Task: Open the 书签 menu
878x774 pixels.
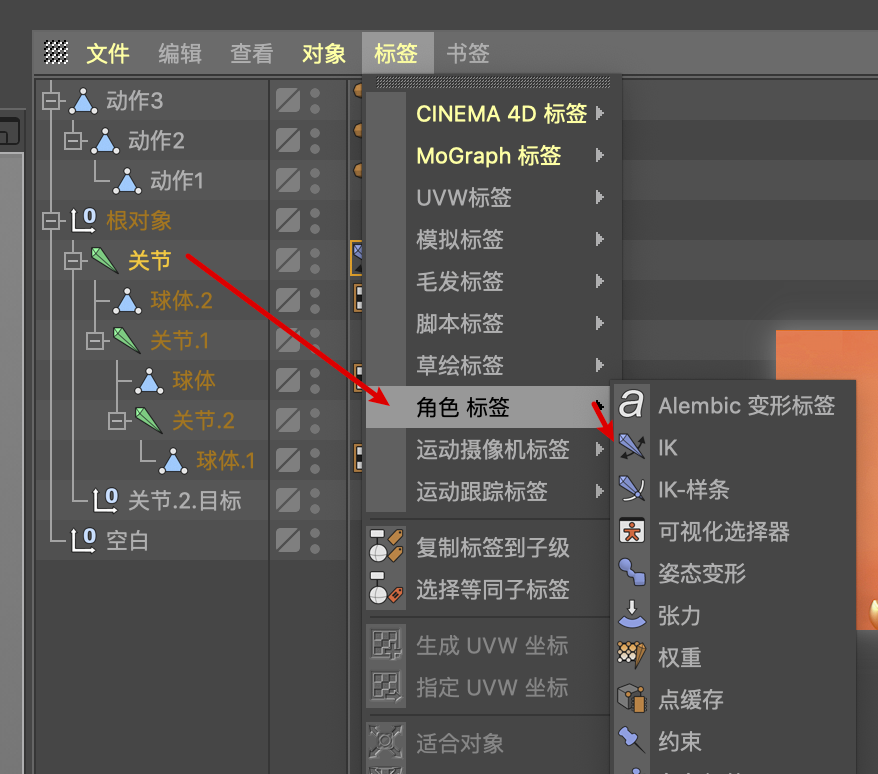Action: [x=468, y=54]
